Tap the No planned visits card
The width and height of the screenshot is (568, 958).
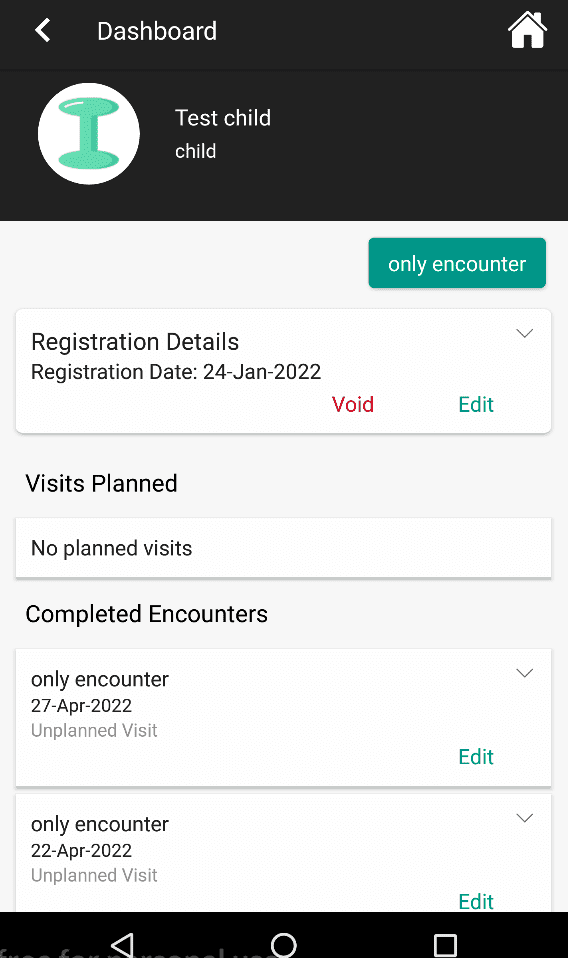pyautogui.click(x=283, y=547)
